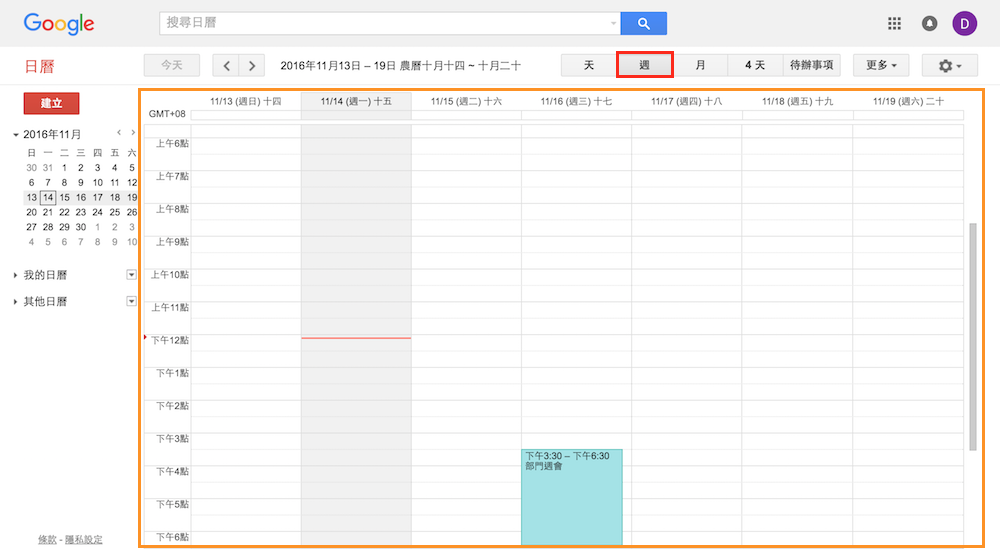
Task: Switch to the 月 view
Action: [700, 66]
